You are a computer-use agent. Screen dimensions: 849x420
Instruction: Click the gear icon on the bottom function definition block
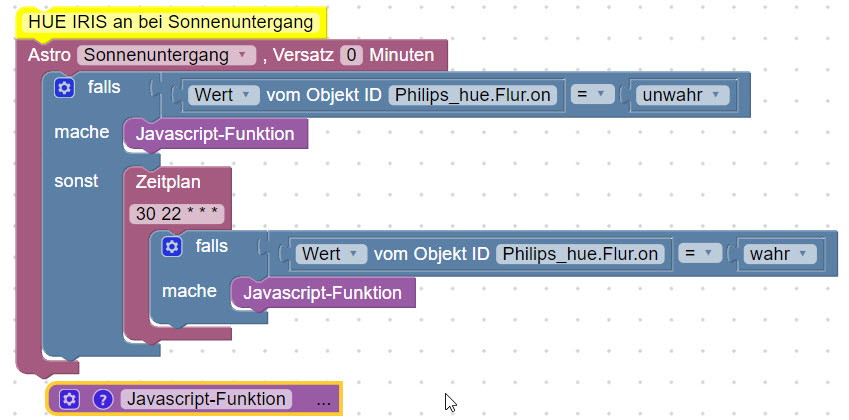pyautogui.click(x=69, y=399)
